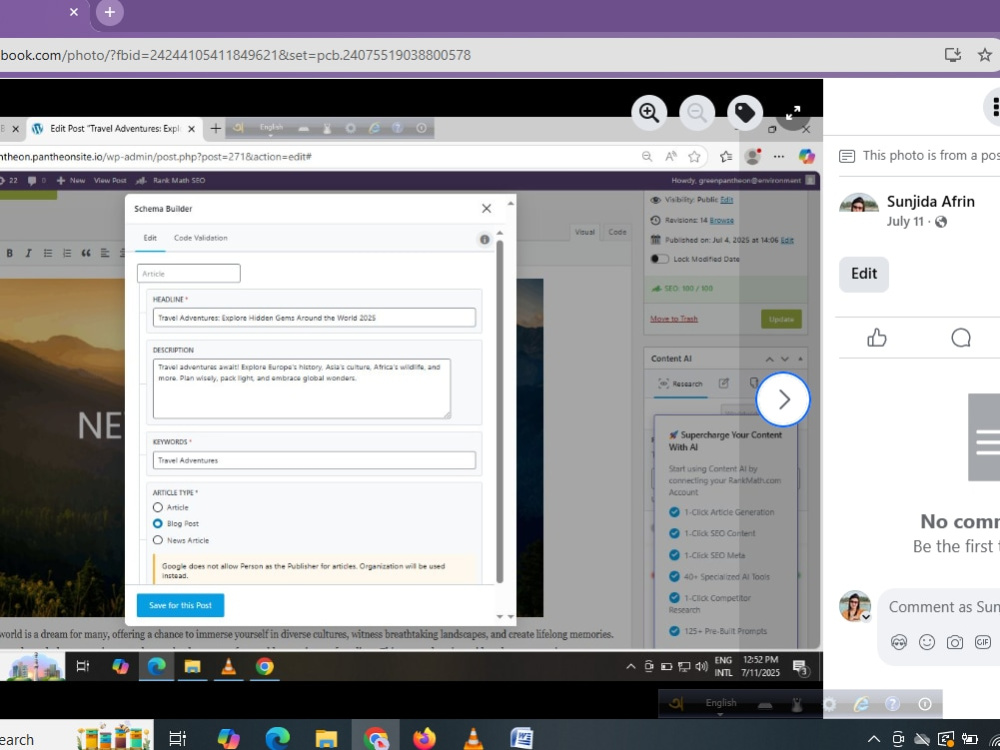Bookmark this page with the star icon

tap(985, 55)
